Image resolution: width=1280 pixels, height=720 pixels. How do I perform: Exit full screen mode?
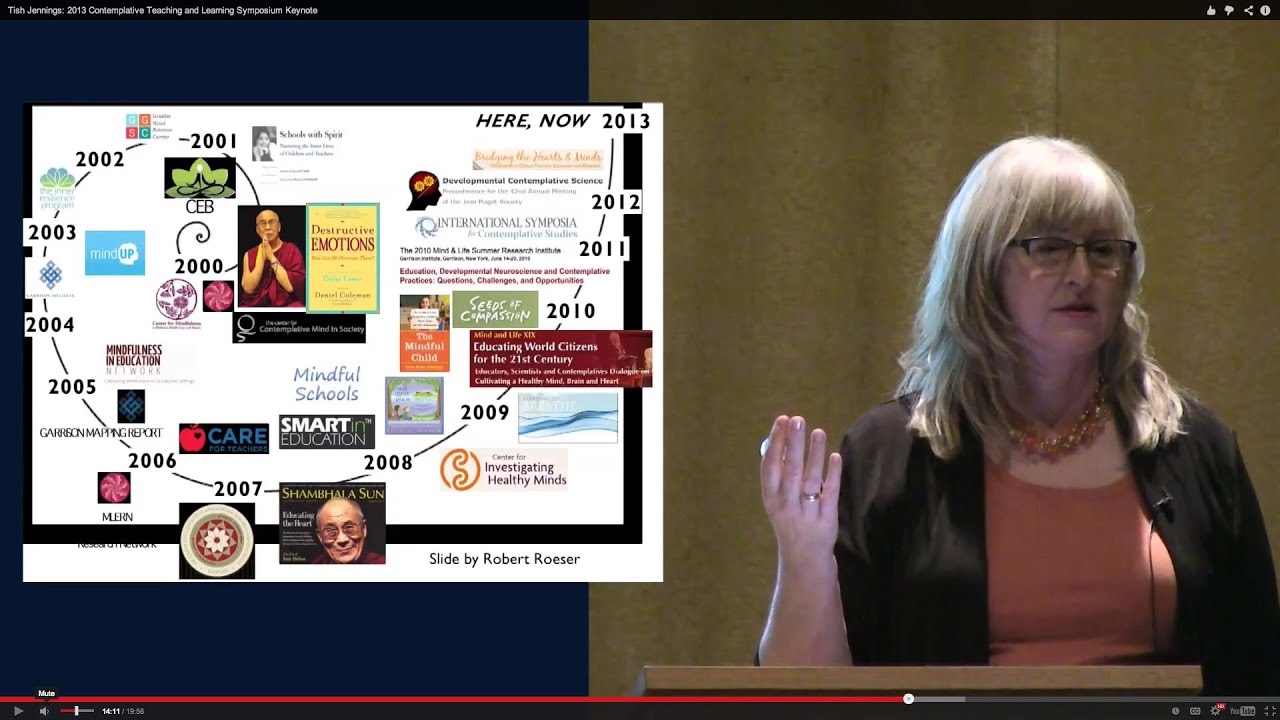1270,711
